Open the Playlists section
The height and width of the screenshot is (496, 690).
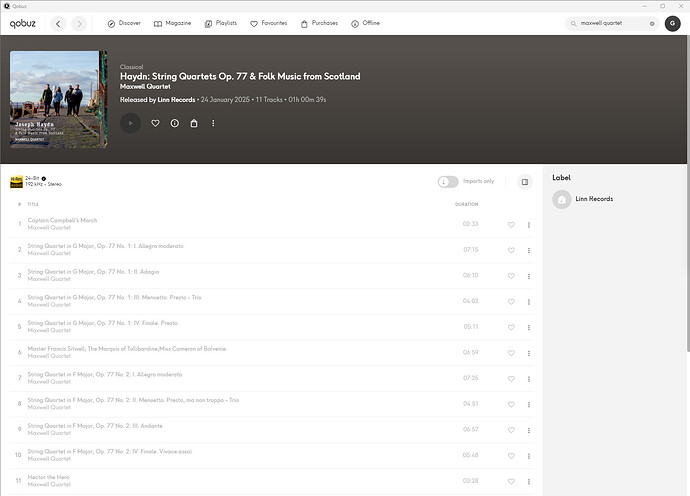click(x=221, y=23)
